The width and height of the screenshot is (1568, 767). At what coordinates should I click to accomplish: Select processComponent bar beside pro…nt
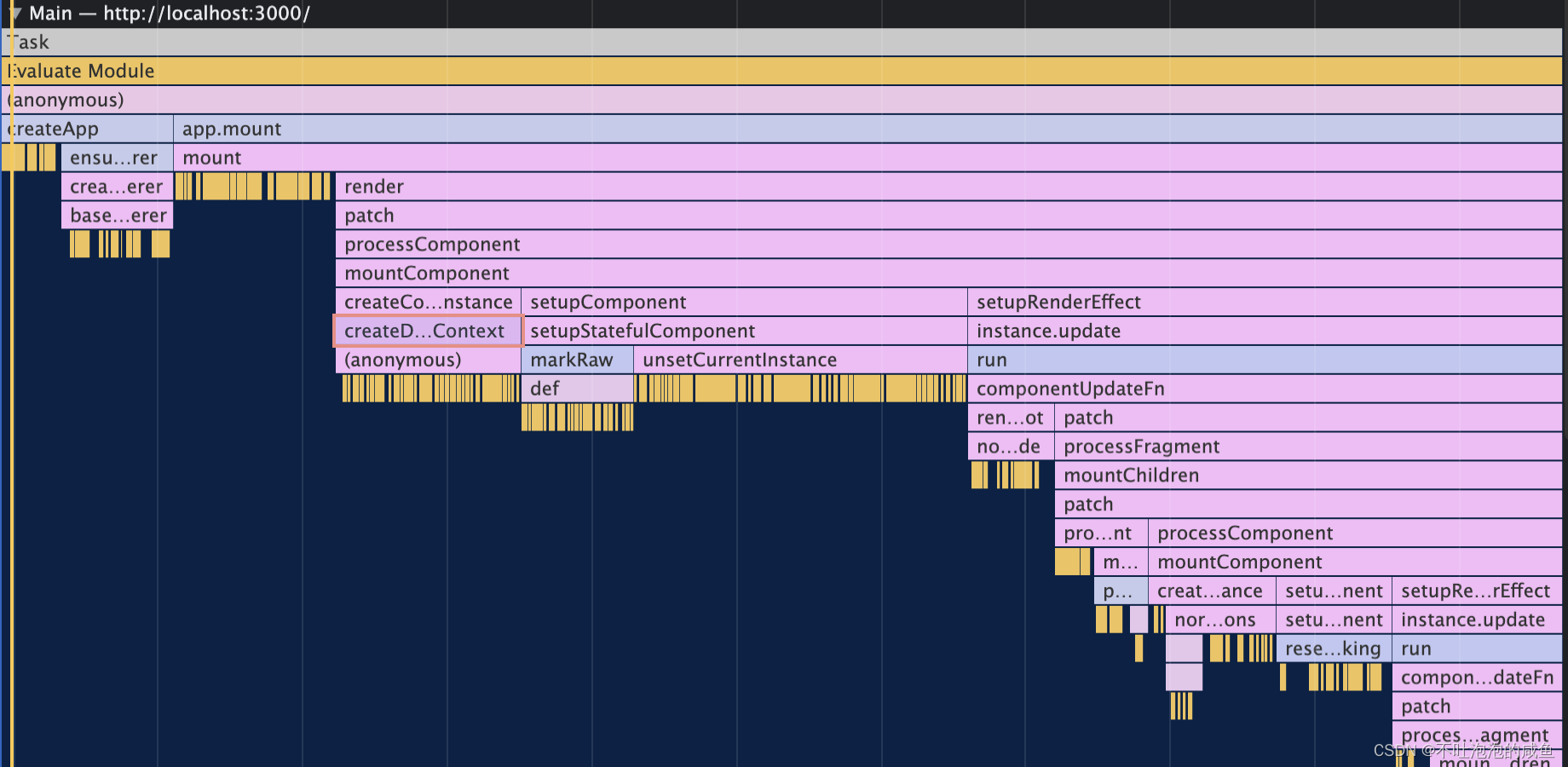click(1356, 534)
